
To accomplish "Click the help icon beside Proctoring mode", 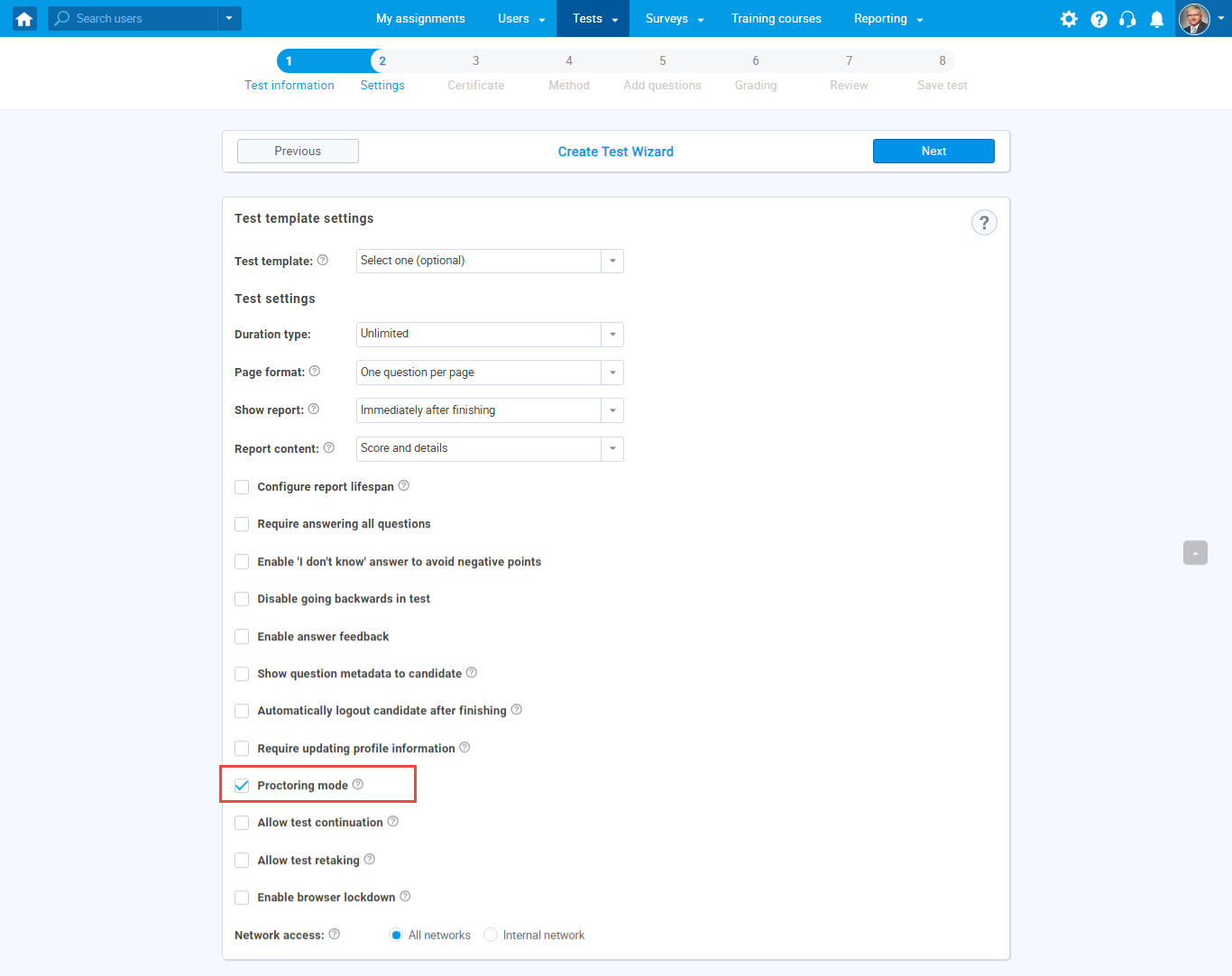I will pyautogui.click(x=358, y=785).
